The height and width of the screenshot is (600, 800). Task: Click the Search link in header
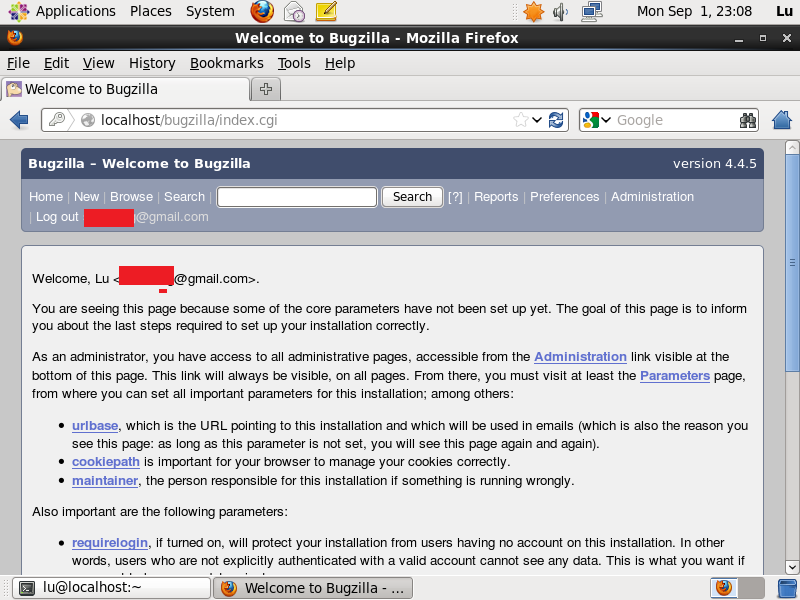[184, 197]
